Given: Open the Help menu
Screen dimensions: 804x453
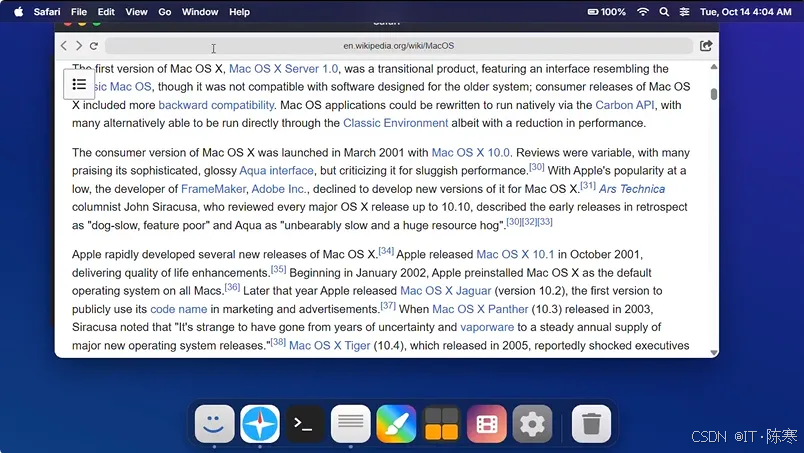Looking at the screenshot, I should point(239,12).
